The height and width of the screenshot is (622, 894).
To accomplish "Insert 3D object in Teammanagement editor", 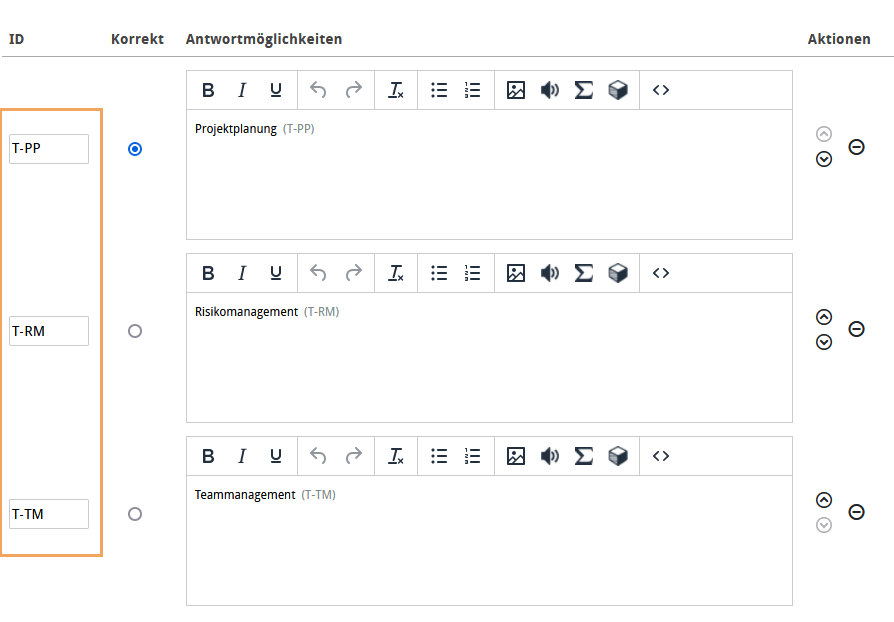I will pos(618,456).
